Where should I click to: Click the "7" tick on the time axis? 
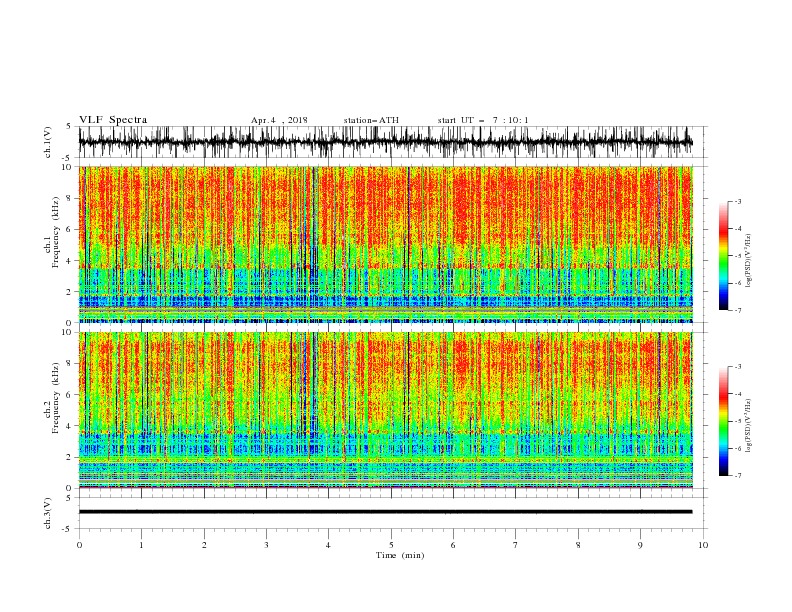tap(516, 545)
